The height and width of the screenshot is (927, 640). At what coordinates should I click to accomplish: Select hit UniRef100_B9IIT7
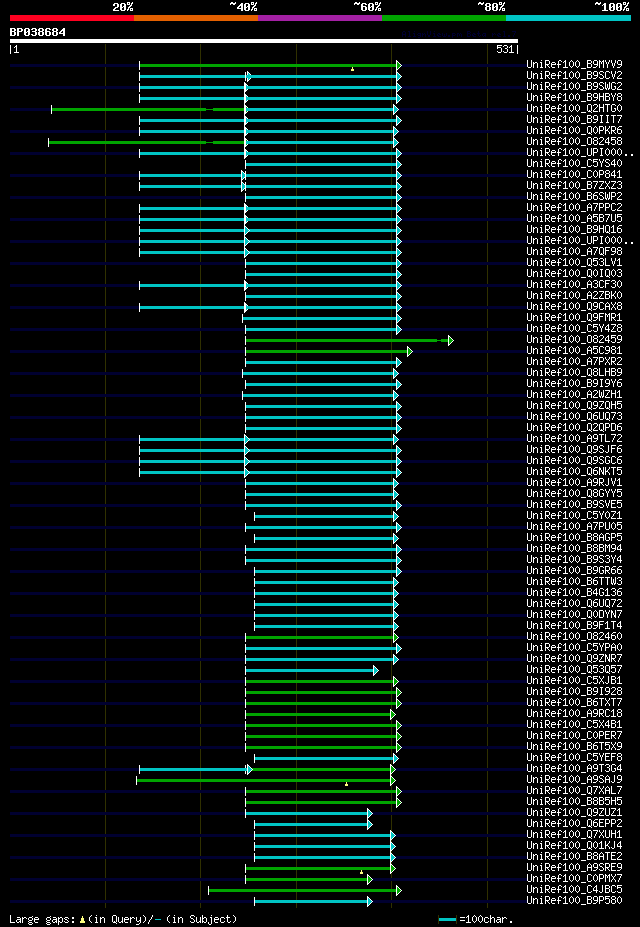pos(574,119)
